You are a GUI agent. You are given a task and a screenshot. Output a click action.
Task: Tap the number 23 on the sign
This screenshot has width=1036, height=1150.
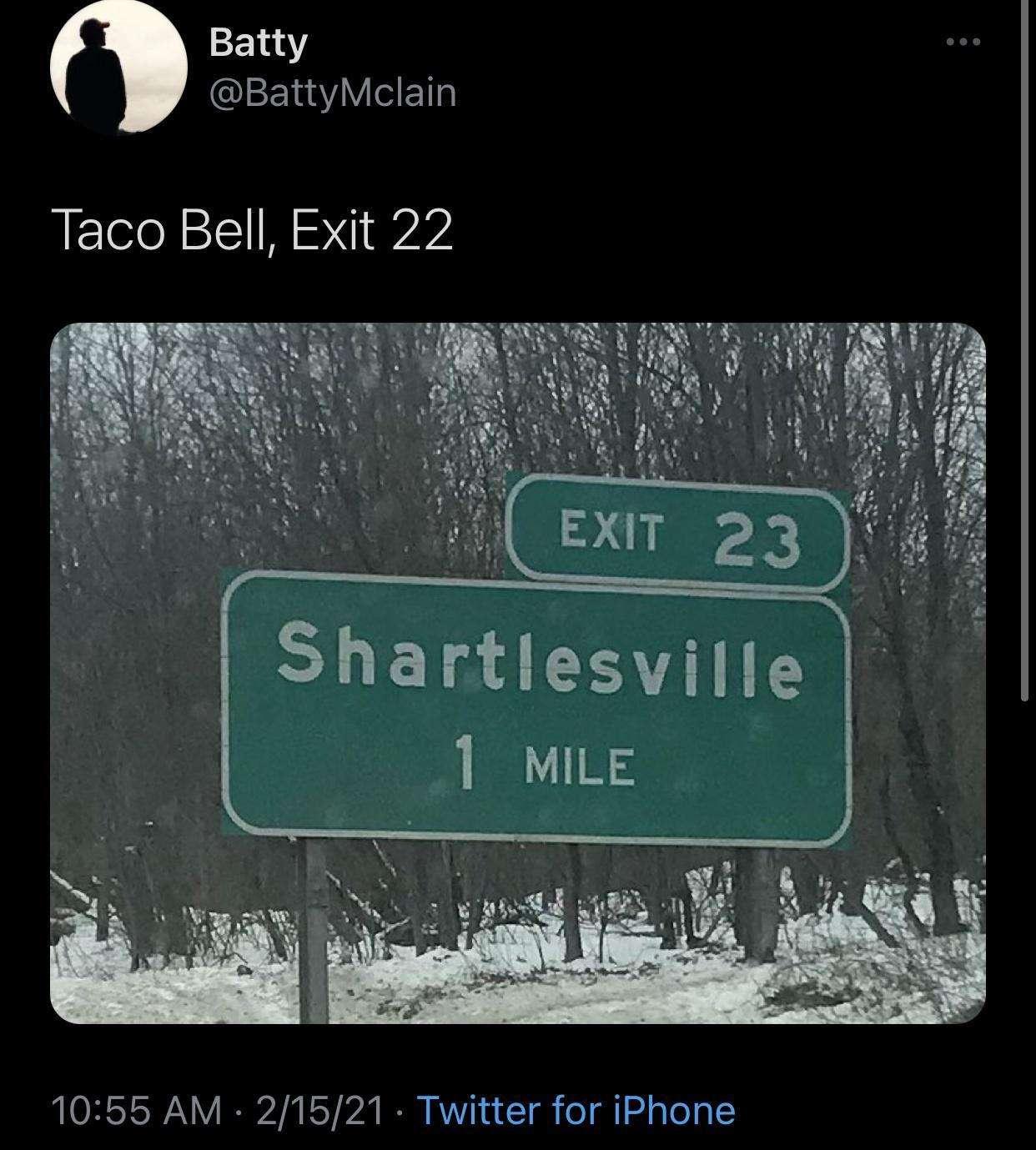(x=757, y=540)
